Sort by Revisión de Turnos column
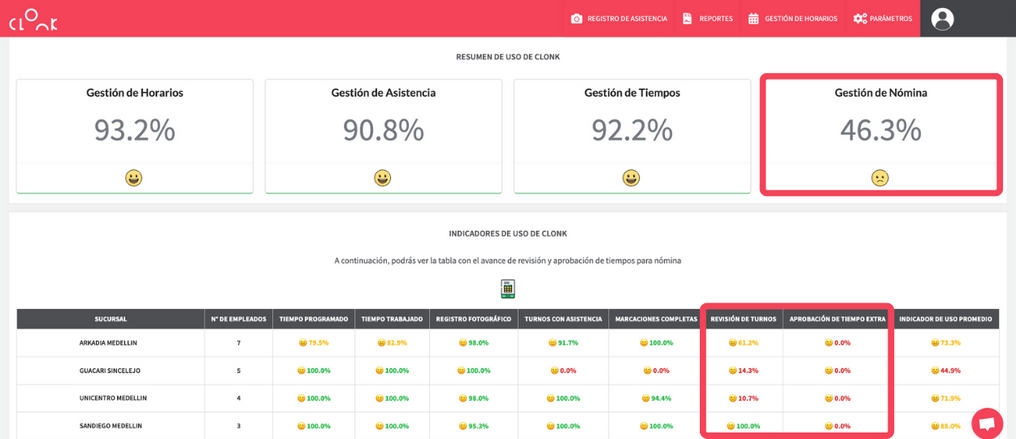Viewport: 1016px width, 439px height. (743, 319)
